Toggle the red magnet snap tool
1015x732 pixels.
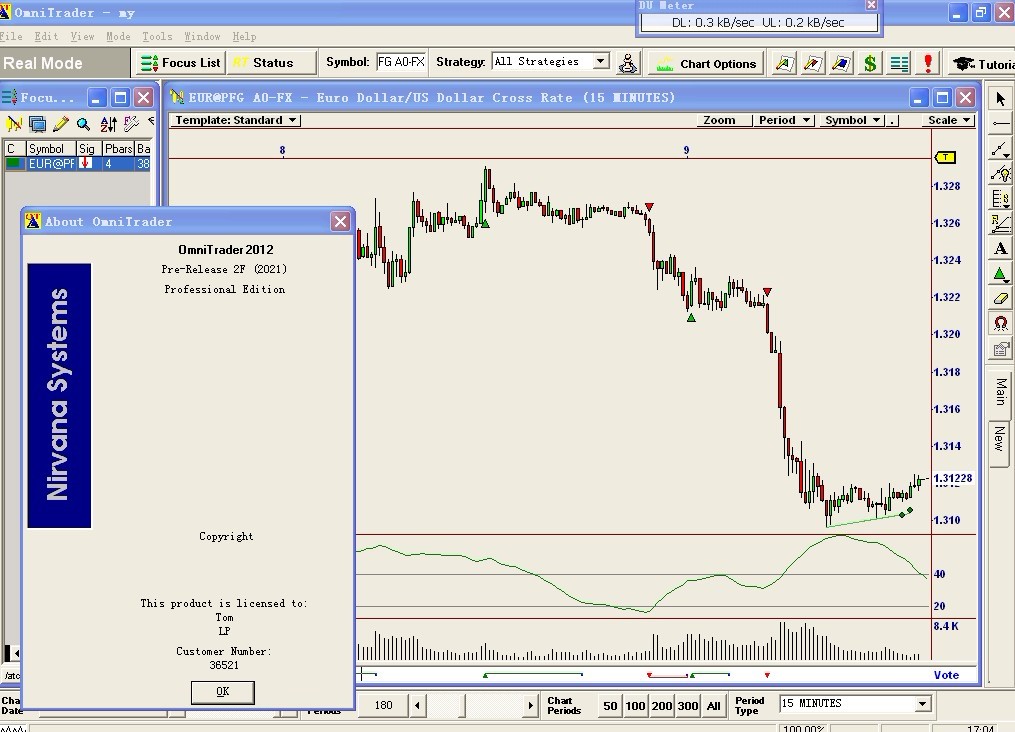click(x=1001, y=323)
